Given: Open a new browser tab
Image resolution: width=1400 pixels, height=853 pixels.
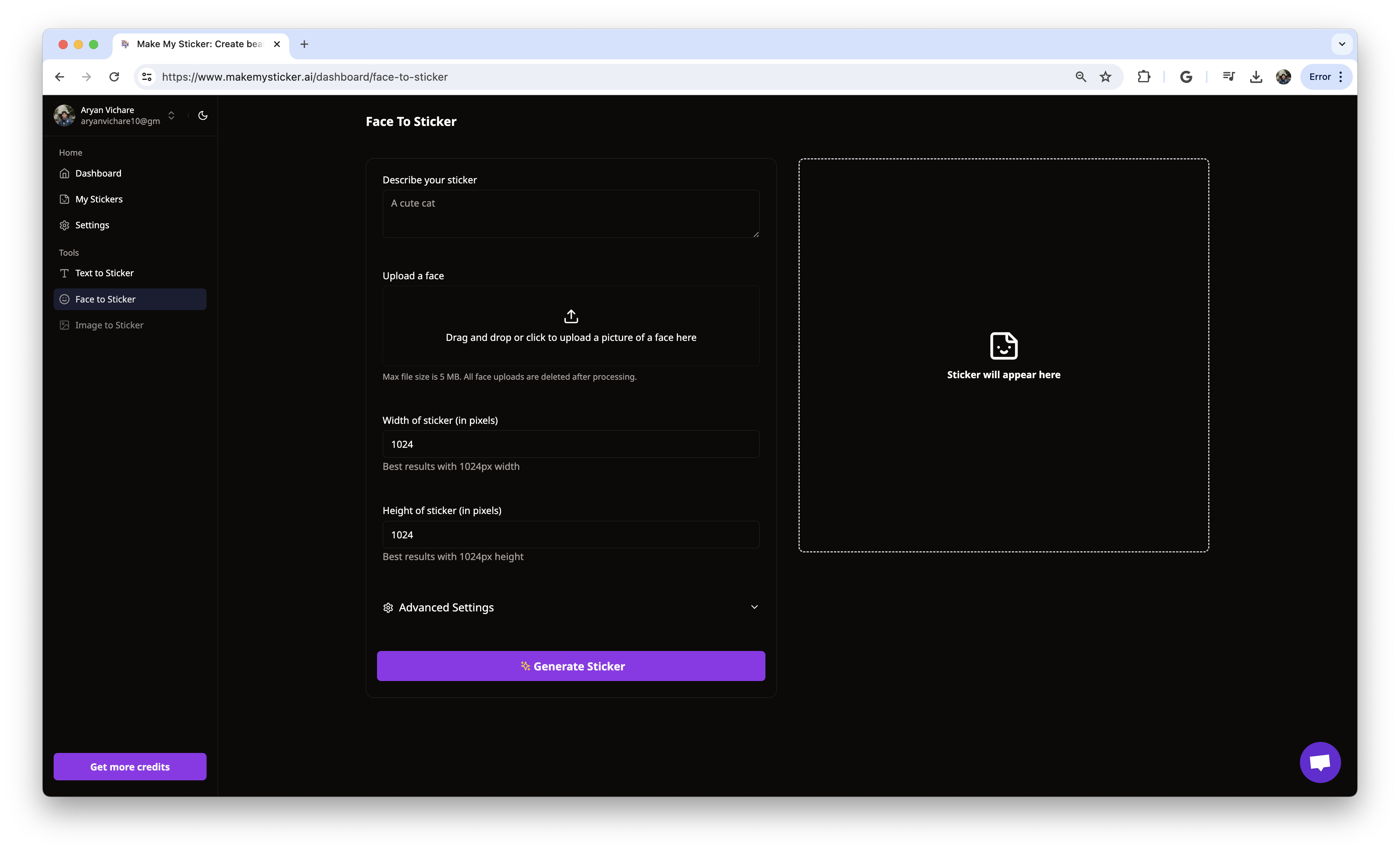Looking at the screenshot, I should coord(304,44).
